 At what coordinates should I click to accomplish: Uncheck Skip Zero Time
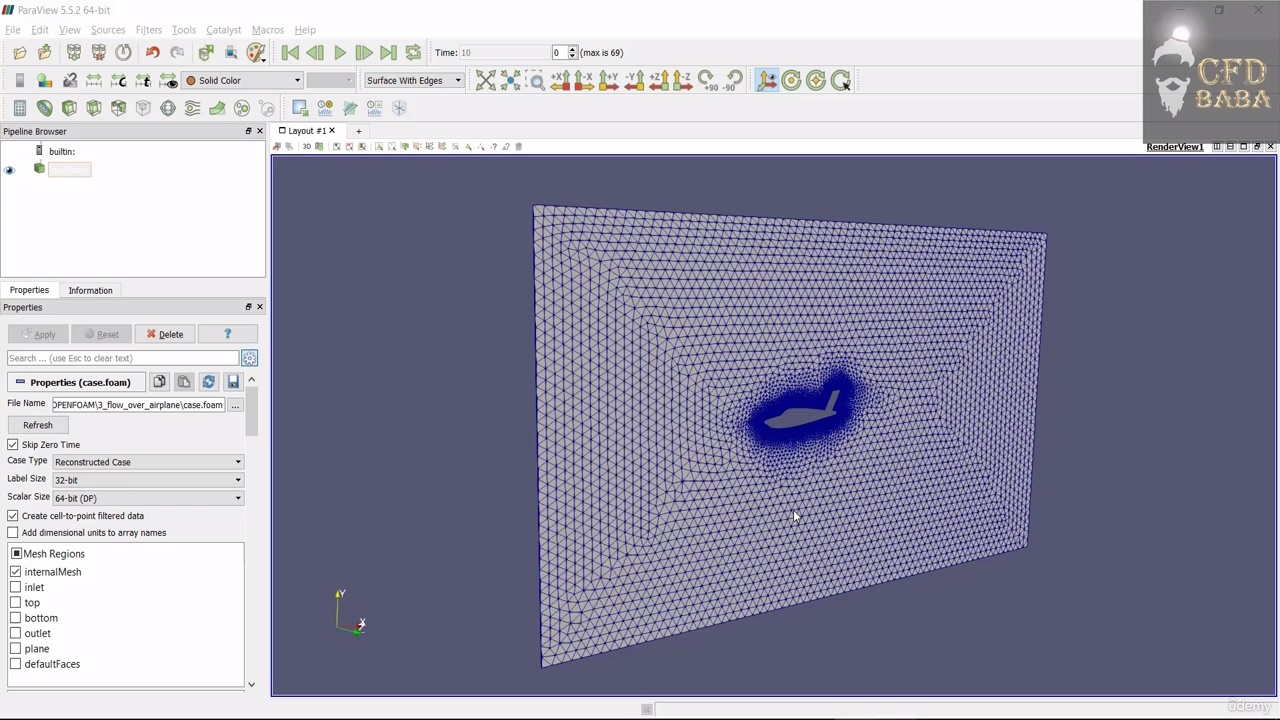[13, 445]
